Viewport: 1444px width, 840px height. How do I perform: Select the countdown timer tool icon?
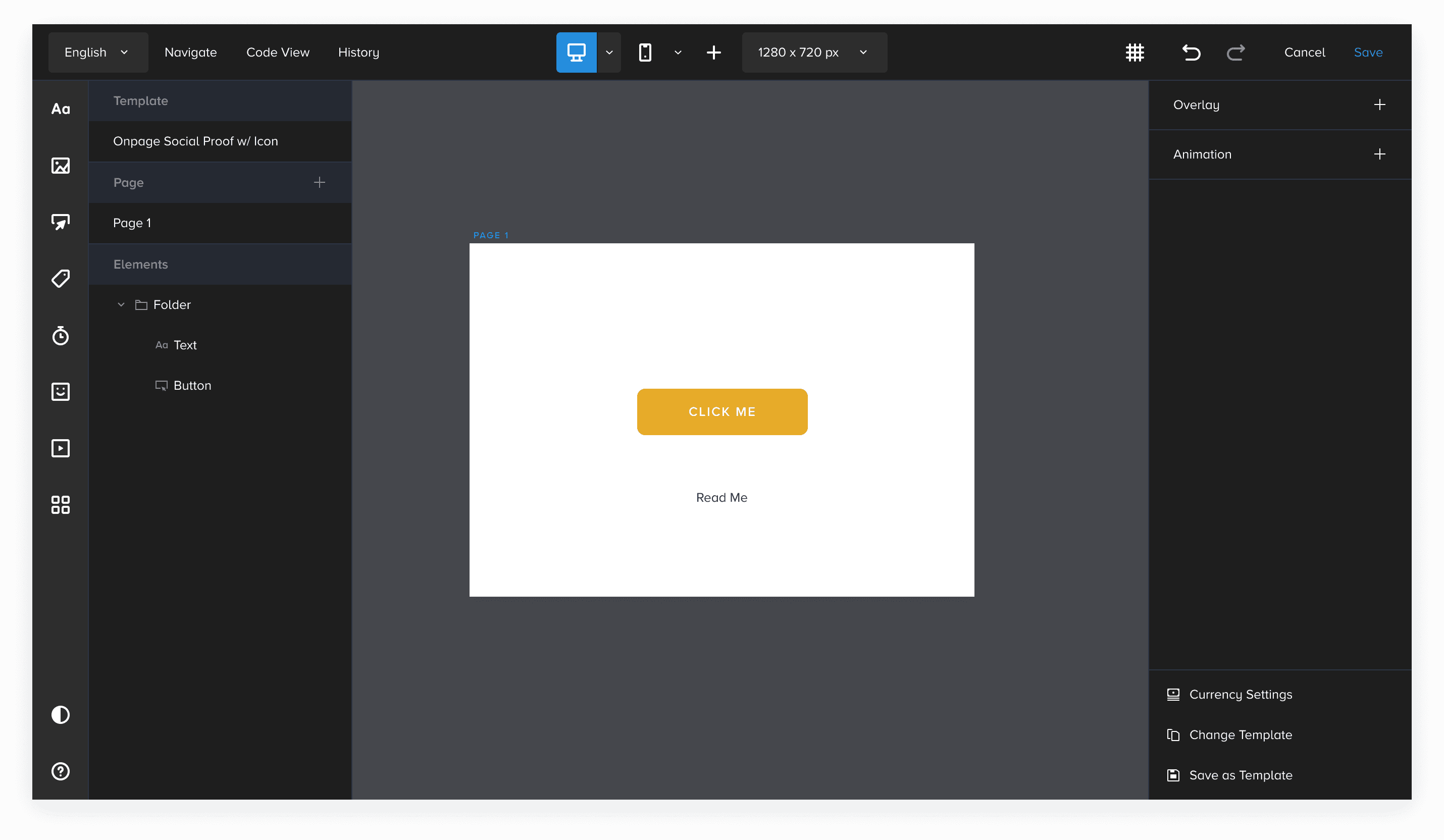[60, 335]
